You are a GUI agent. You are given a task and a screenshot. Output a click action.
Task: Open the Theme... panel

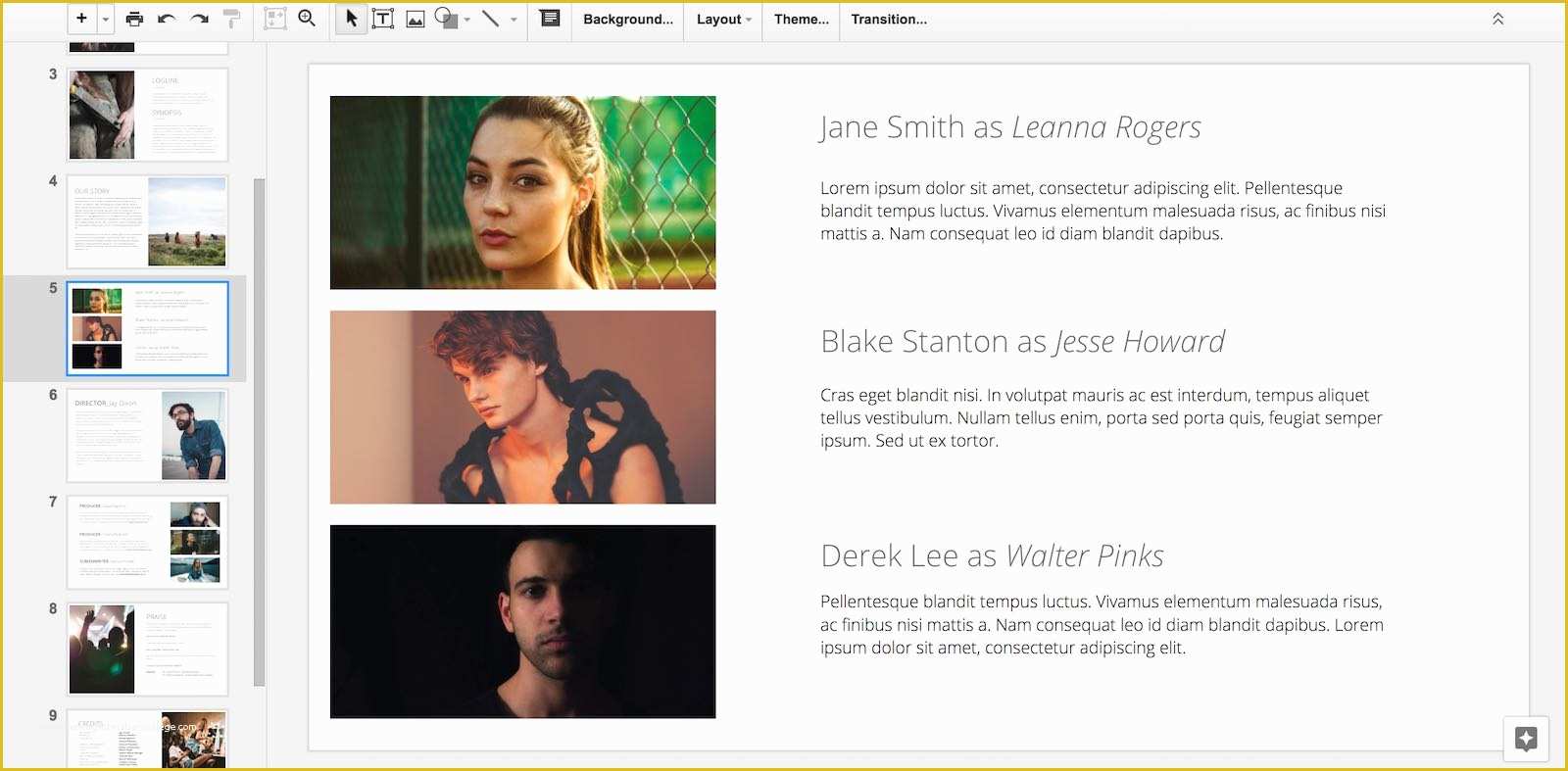click(802, 20)
